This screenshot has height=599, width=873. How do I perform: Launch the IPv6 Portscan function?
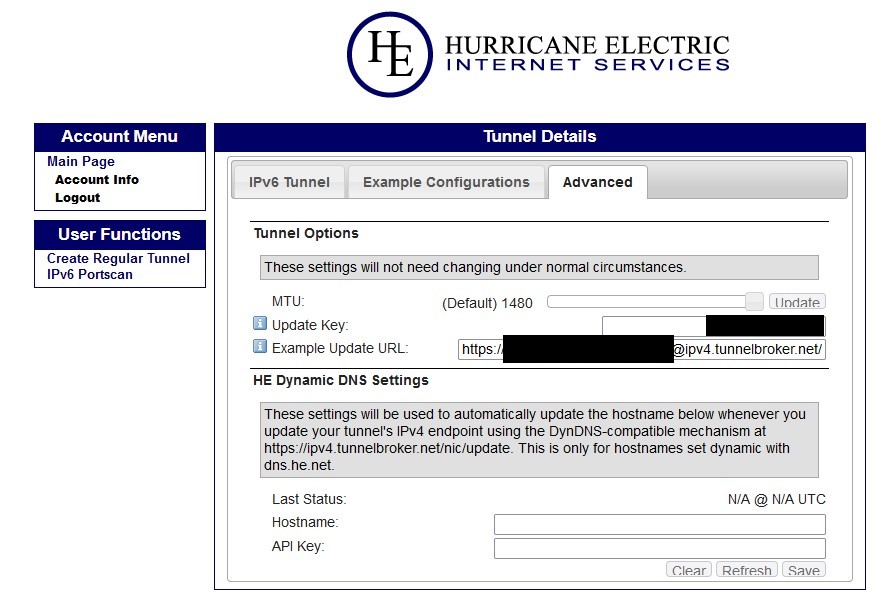coord(90,274)
